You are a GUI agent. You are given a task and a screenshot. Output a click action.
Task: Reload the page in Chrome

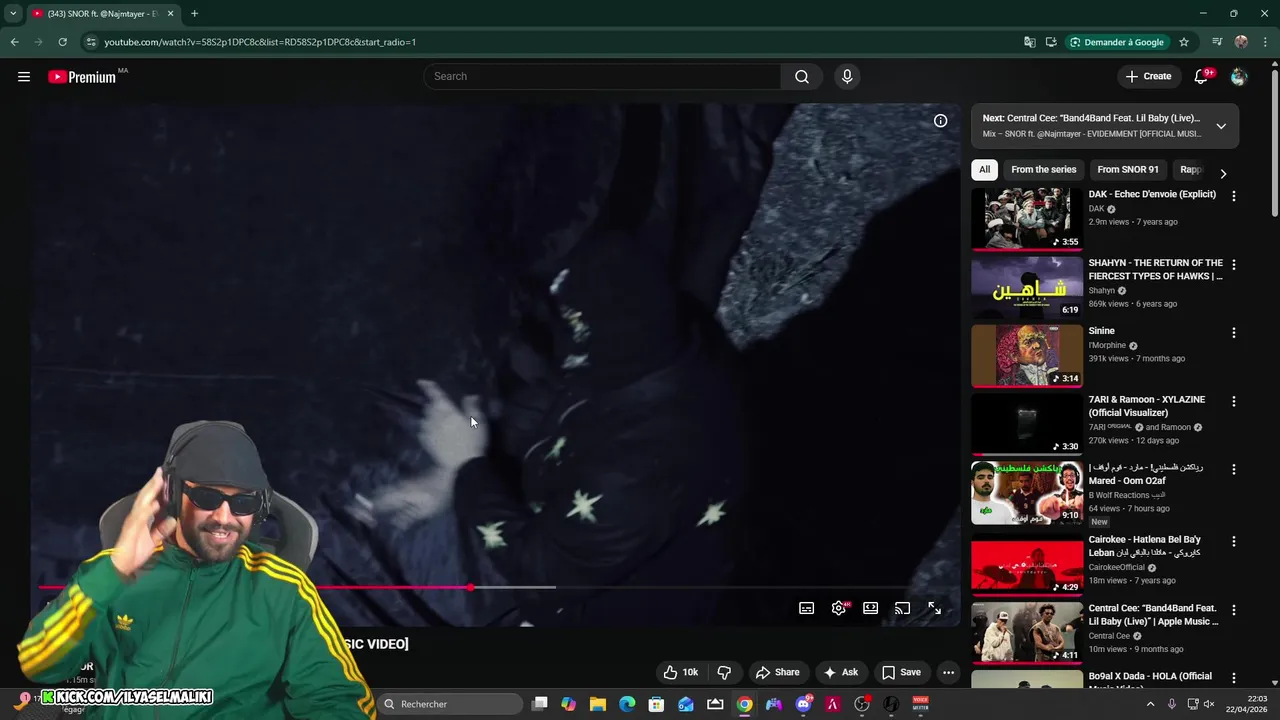point(62,42)
